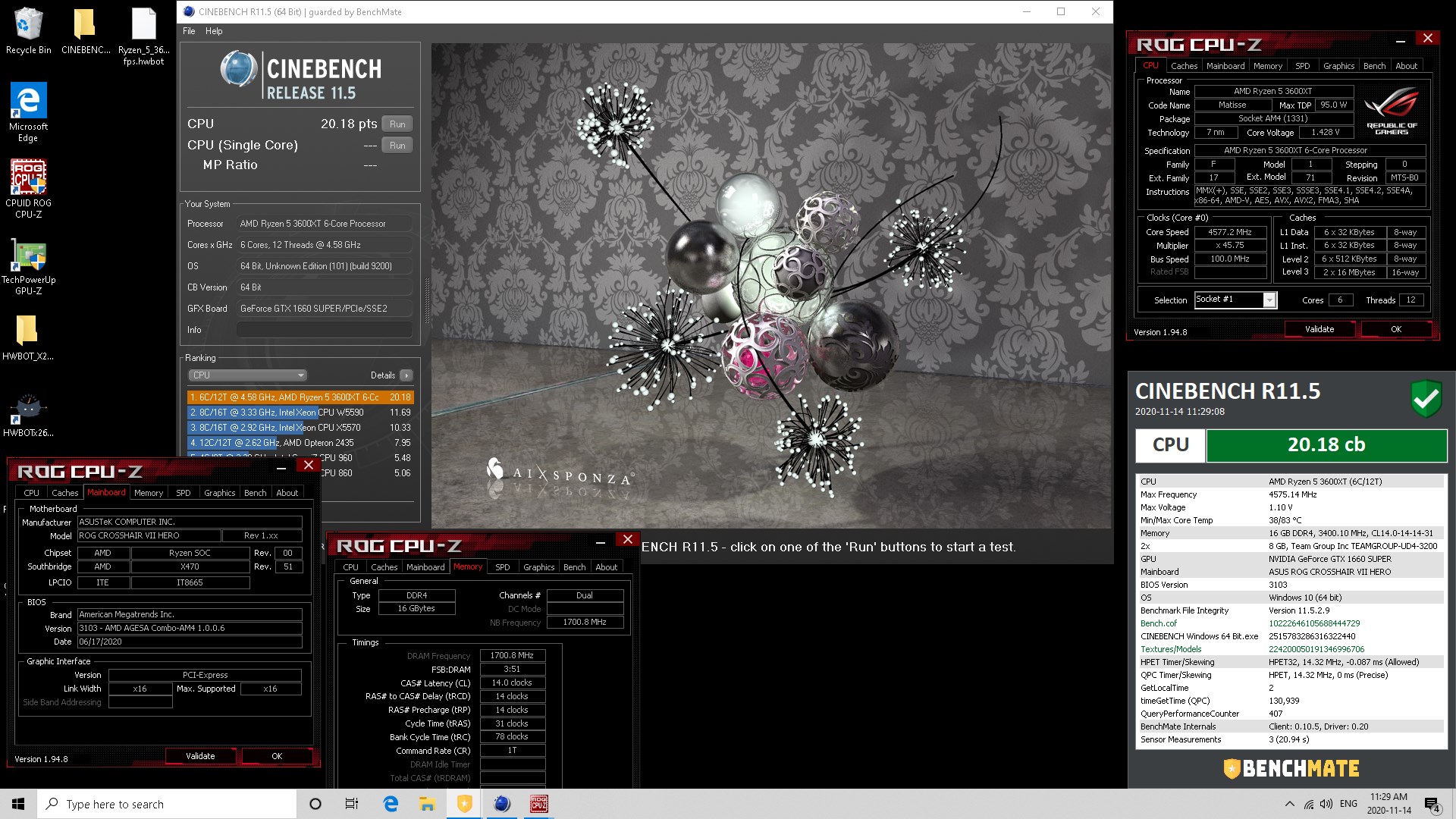Launch Microsoft Edge desktop shortcut
Image resolution: width=1456 pixels, height=819 pixels.
(x=28, y=111)
